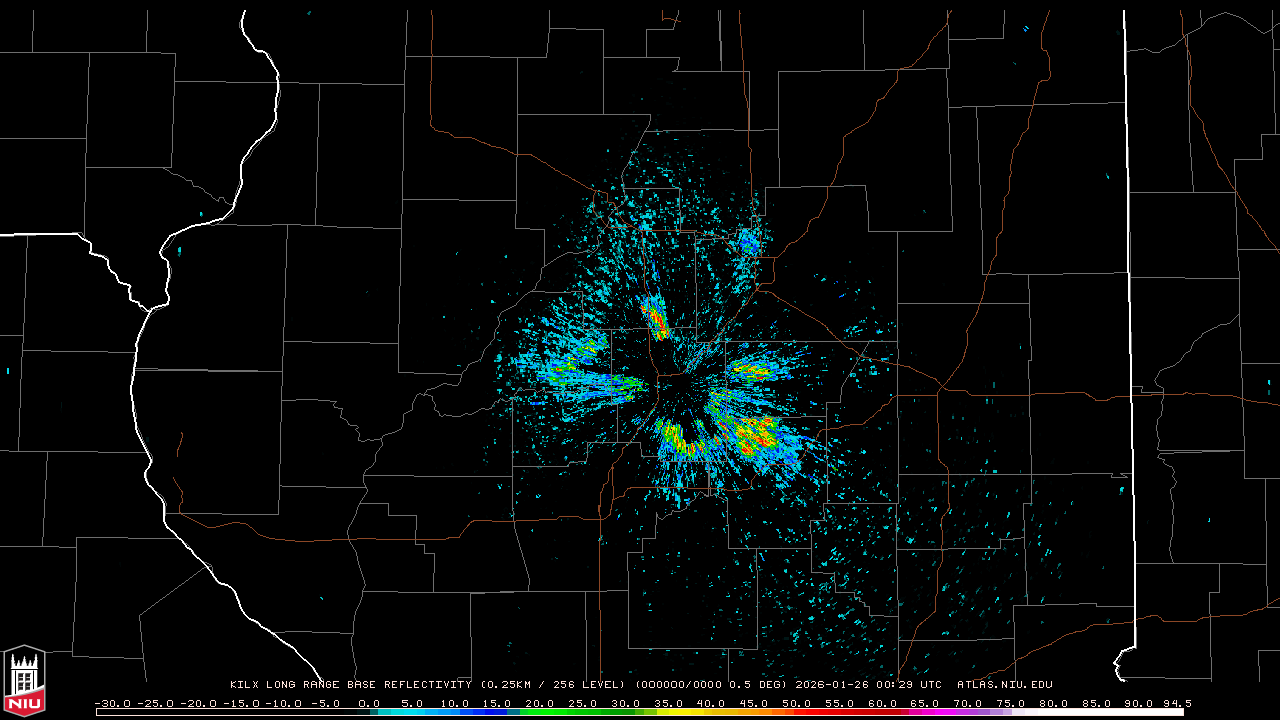Click the 5.0 dBZ cyan color on scale
Screen dimensions: 1280x720
412,712
